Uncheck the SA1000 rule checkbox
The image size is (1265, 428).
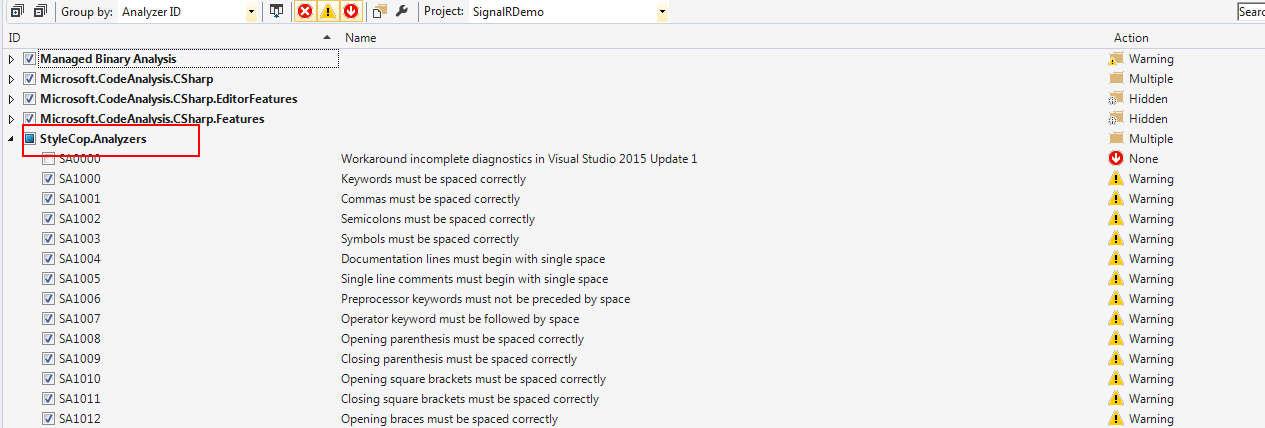pyautogui.click(x=48, y=179)
